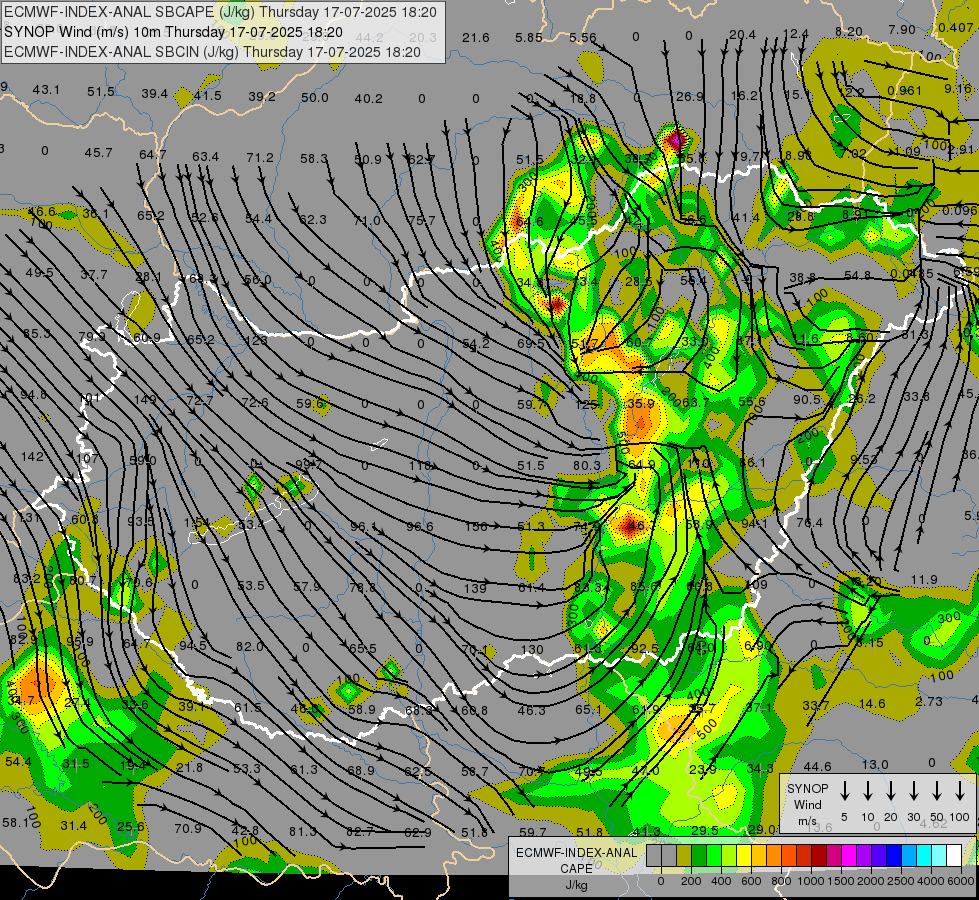The image size is (979, 900).
Task: Click the map value 46.3
Action: pyautogui.click(x=531, y=710)
